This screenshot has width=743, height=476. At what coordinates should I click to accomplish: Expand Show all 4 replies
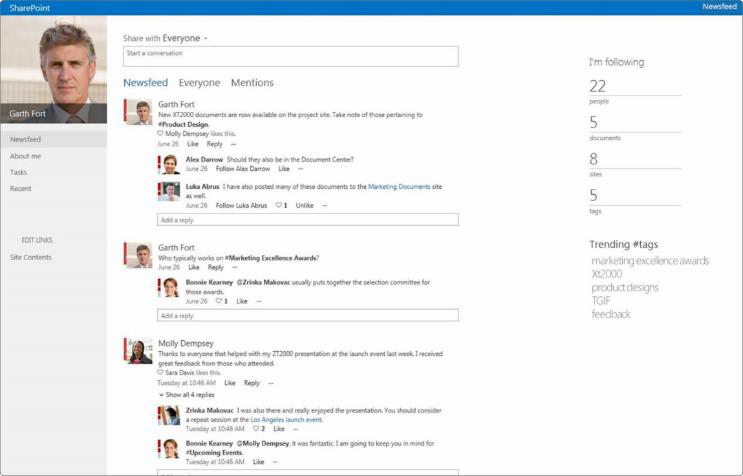click(x=187, y=395)
